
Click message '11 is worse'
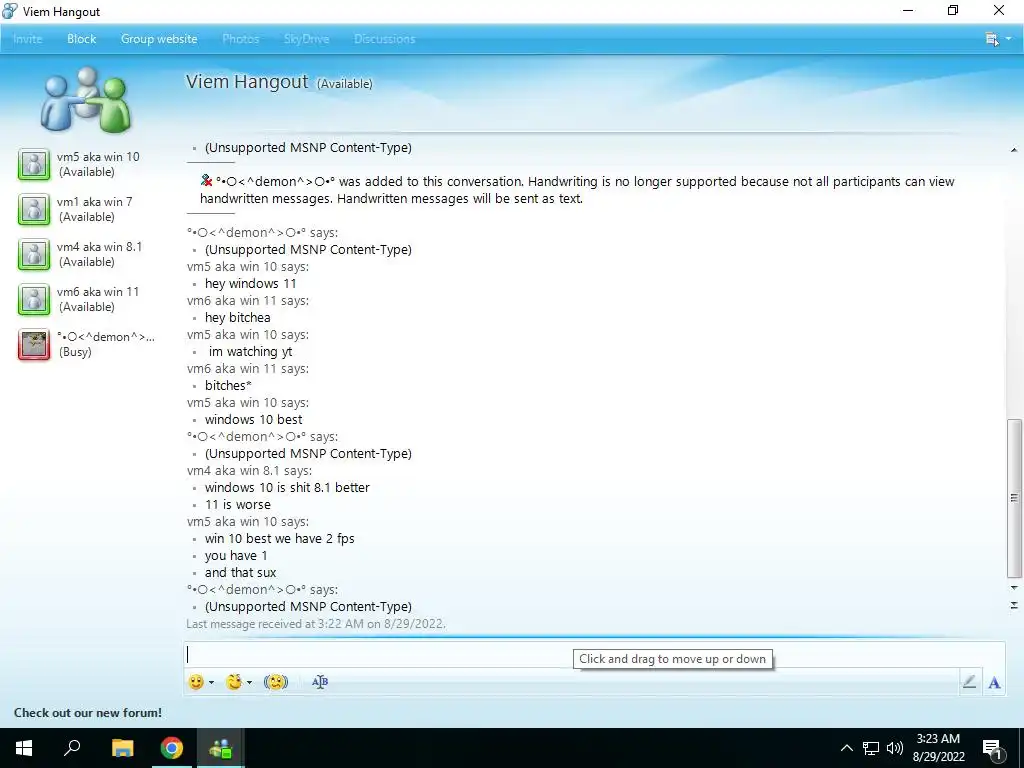coord(238,504)
